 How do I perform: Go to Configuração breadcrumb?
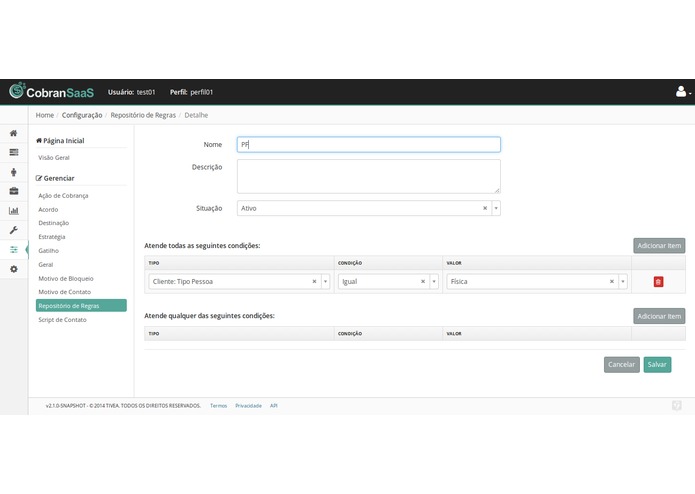pyautogui.click(x=82, y=115)
